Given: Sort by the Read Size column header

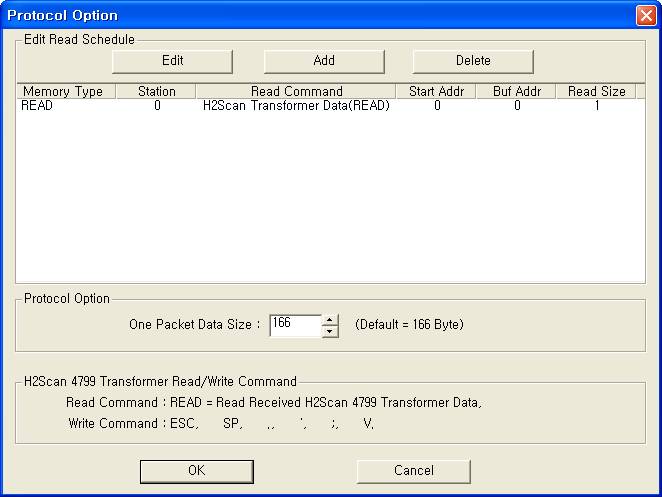Looking at the screenshot, I should (x=596, y=91).
